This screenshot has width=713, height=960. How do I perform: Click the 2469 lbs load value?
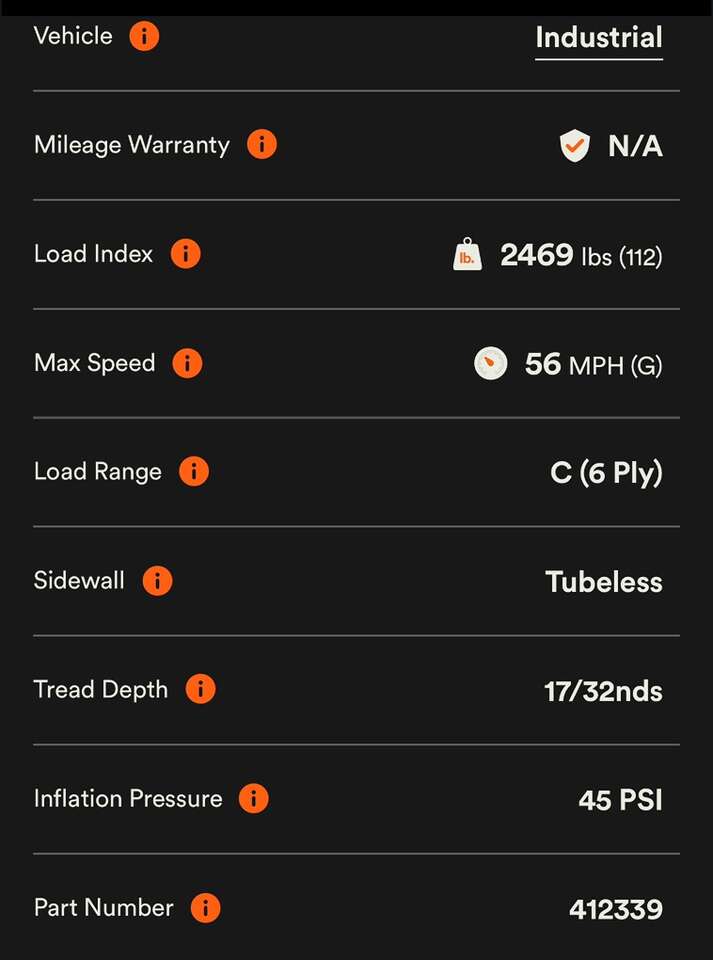point(580,256)
